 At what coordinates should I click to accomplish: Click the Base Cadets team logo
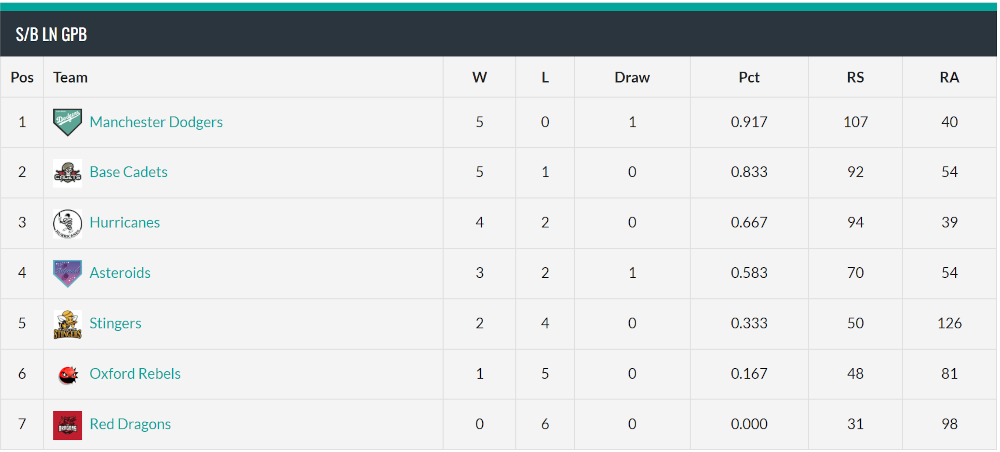67,172
